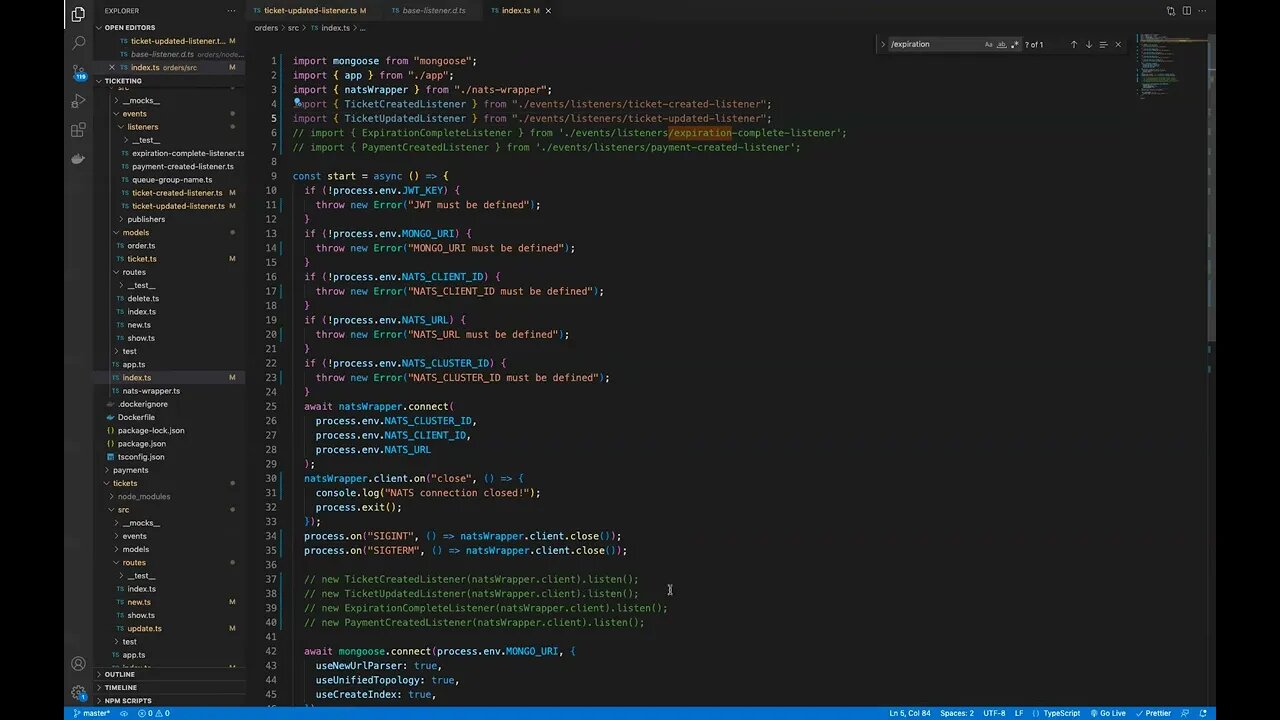Click Ln 5, Col 84 cursor position
This screenshot has width=1280, height=720.
[910, 713]
